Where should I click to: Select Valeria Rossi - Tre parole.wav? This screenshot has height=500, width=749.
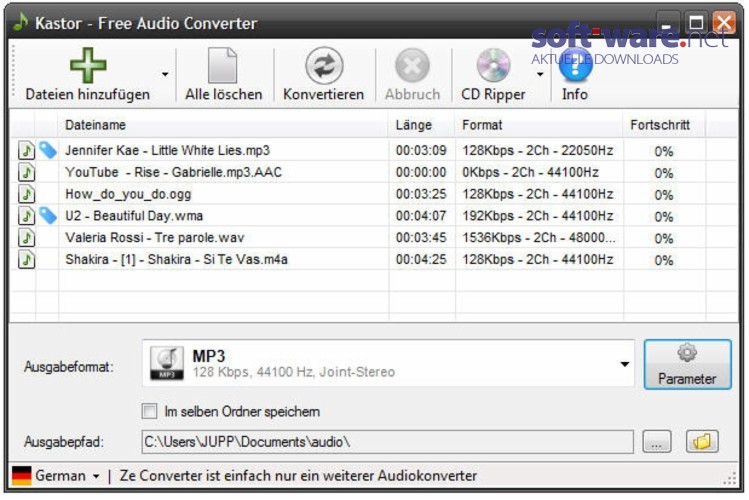155,238
